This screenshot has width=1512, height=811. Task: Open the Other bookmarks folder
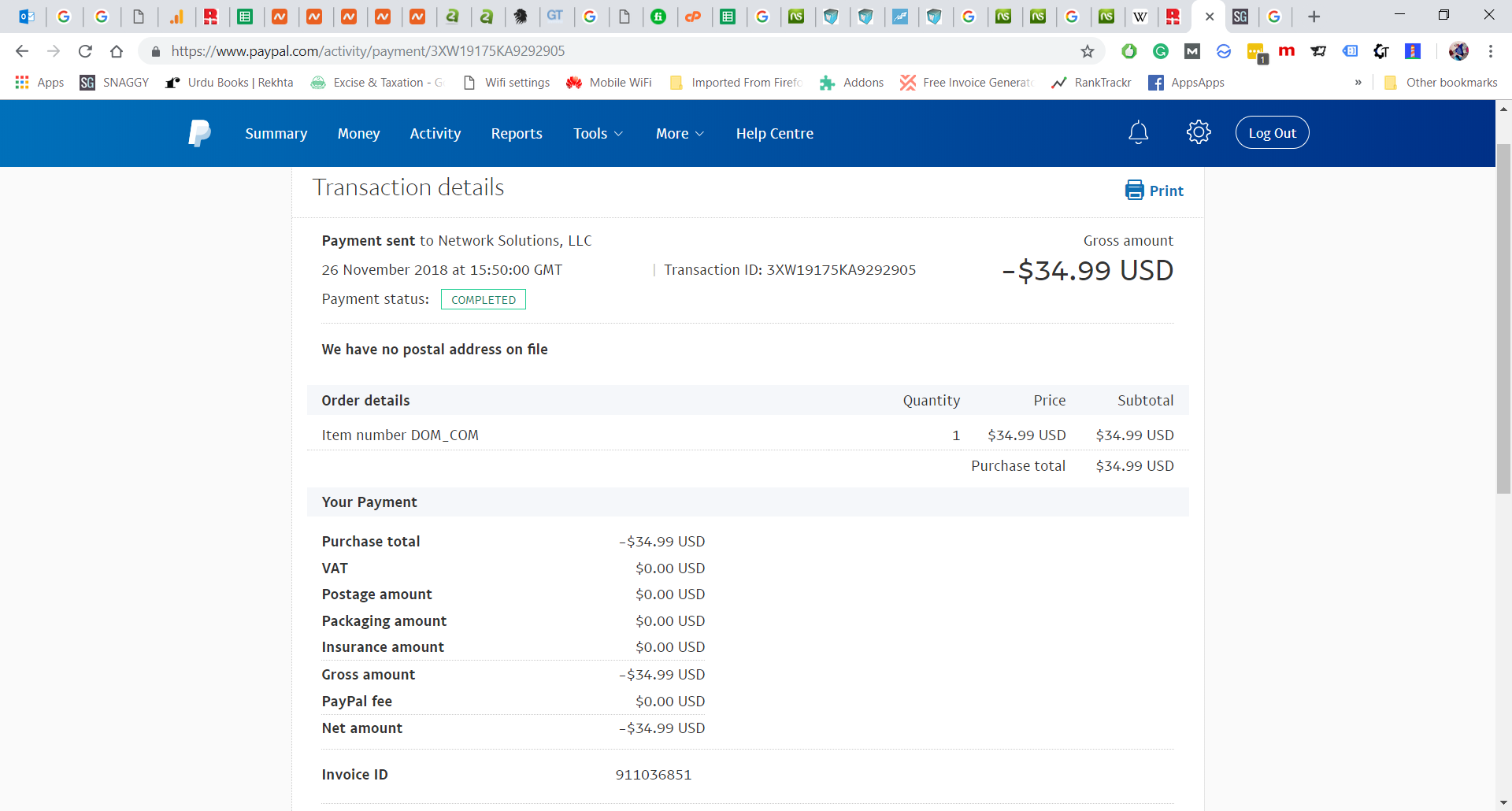click(1441, 83)
